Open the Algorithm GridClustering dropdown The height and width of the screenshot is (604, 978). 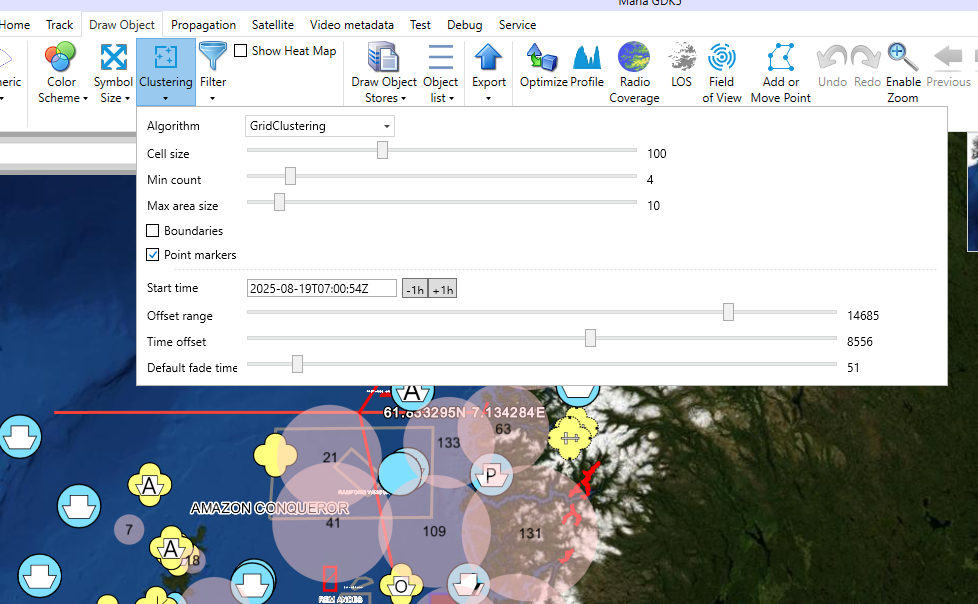tap(320, 126)
